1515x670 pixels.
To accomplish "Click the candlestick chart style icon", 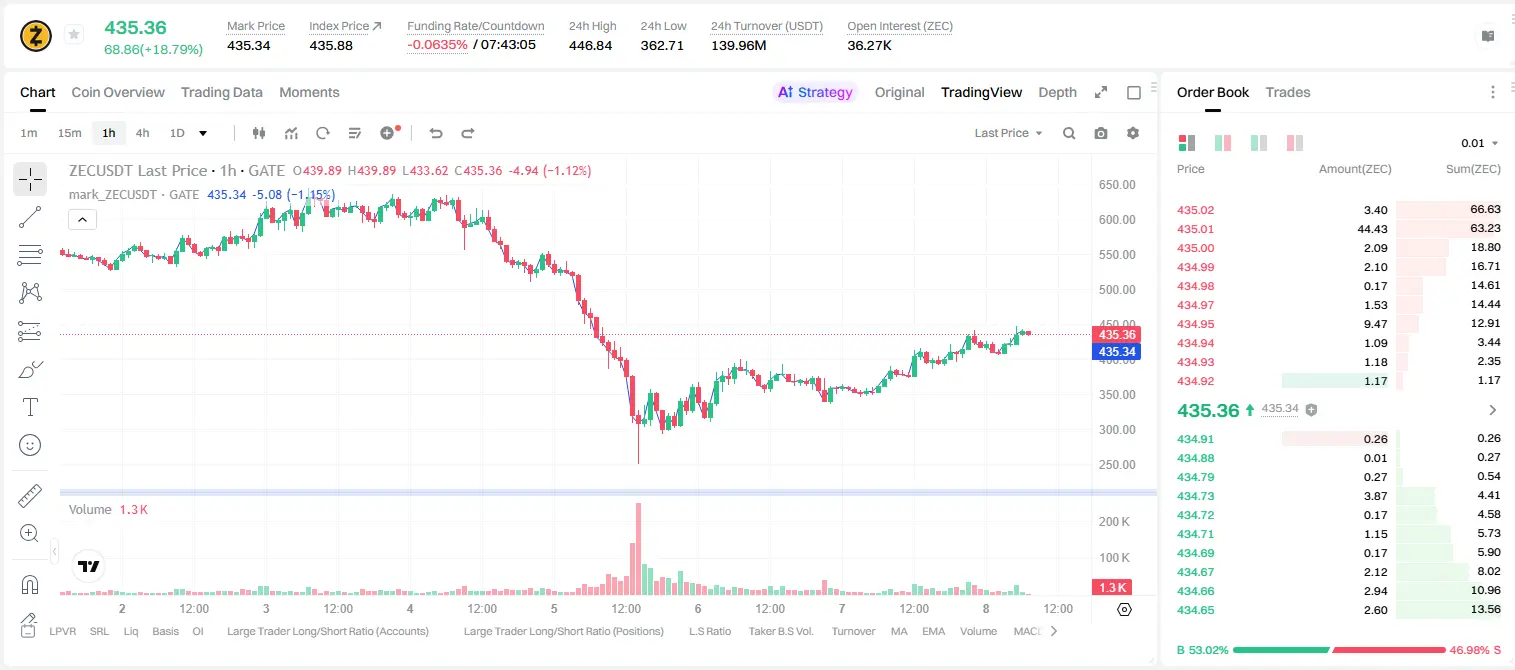I will 259,133.
